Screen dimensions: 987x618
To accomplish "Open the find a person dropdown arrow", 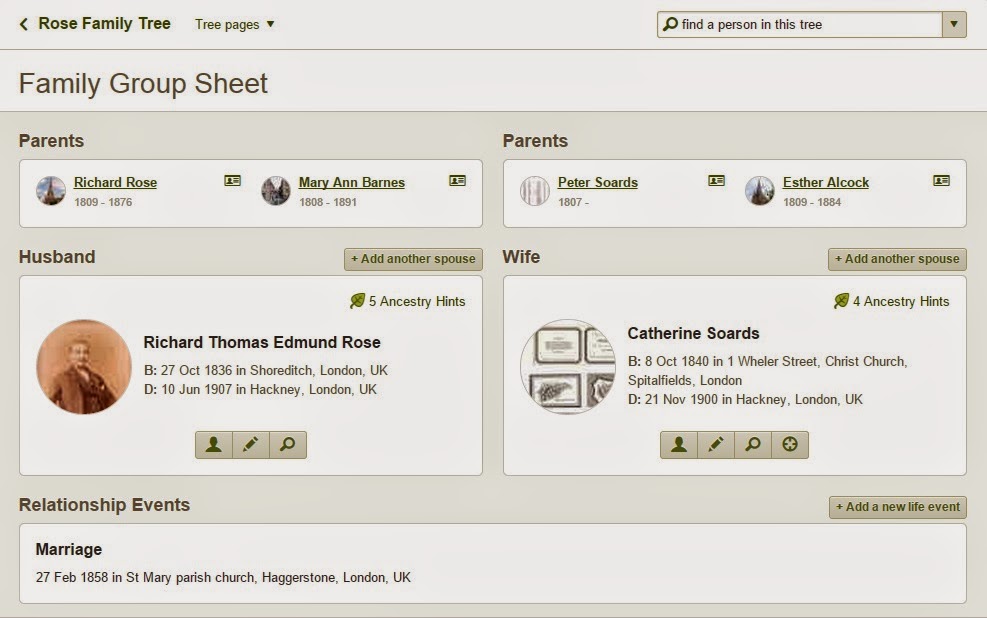I will click(954, 24).
